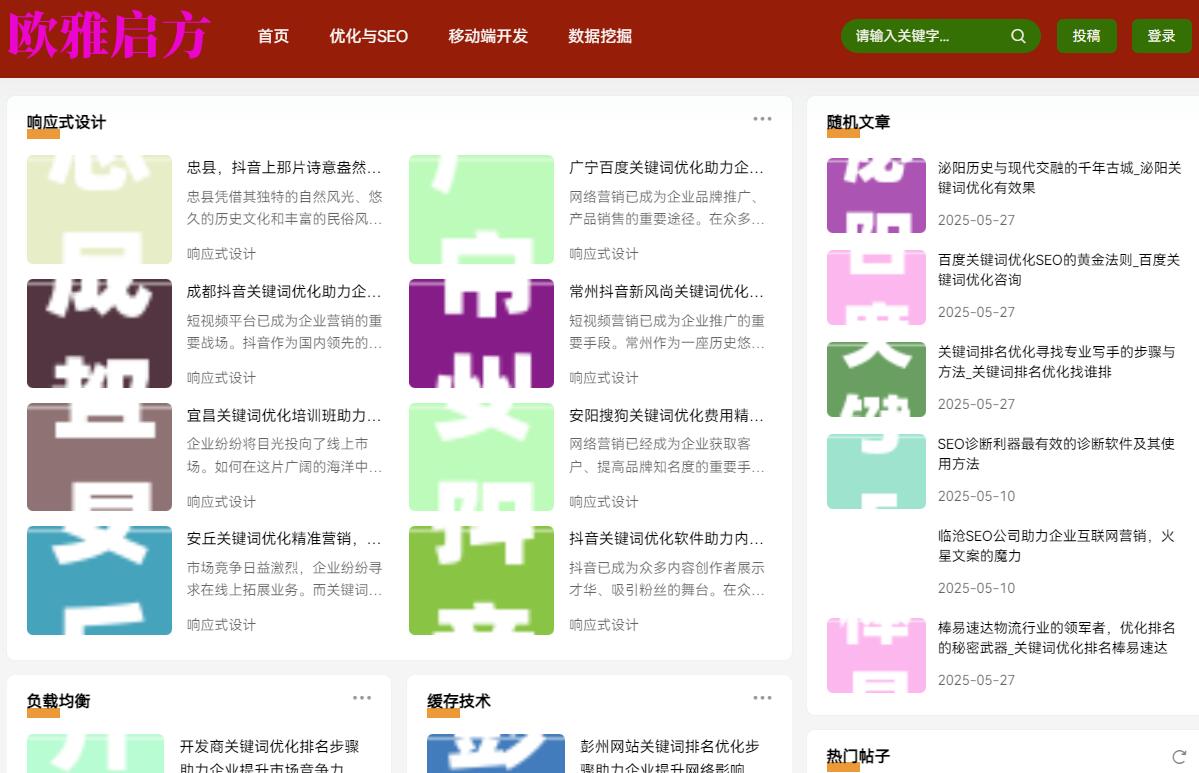Click thumbnail of the 安阳搜狗 article
The height and width of the screenshot is (773, 1199).
click(x=481, y=456)
